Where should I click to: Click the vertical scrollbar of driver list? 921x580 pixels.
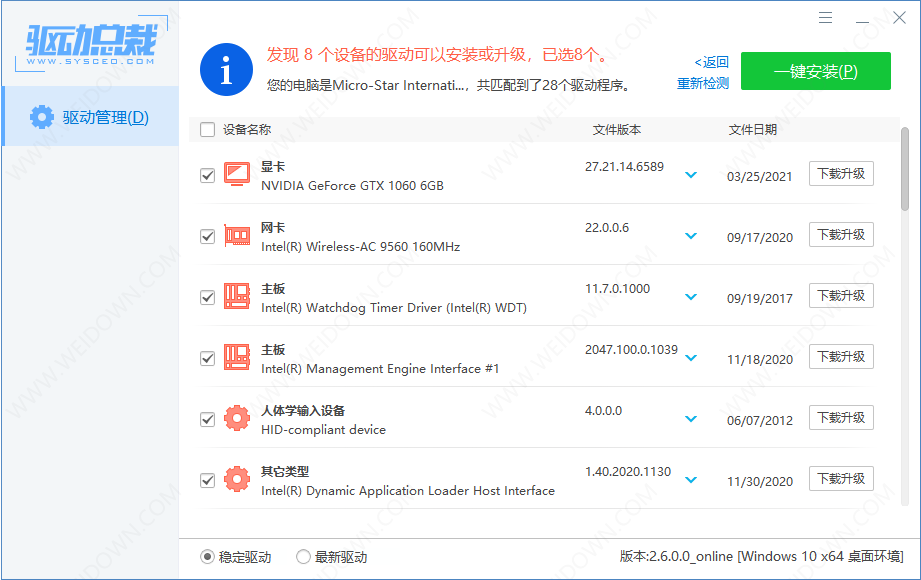pyautogui.click(x=905, y=170)
